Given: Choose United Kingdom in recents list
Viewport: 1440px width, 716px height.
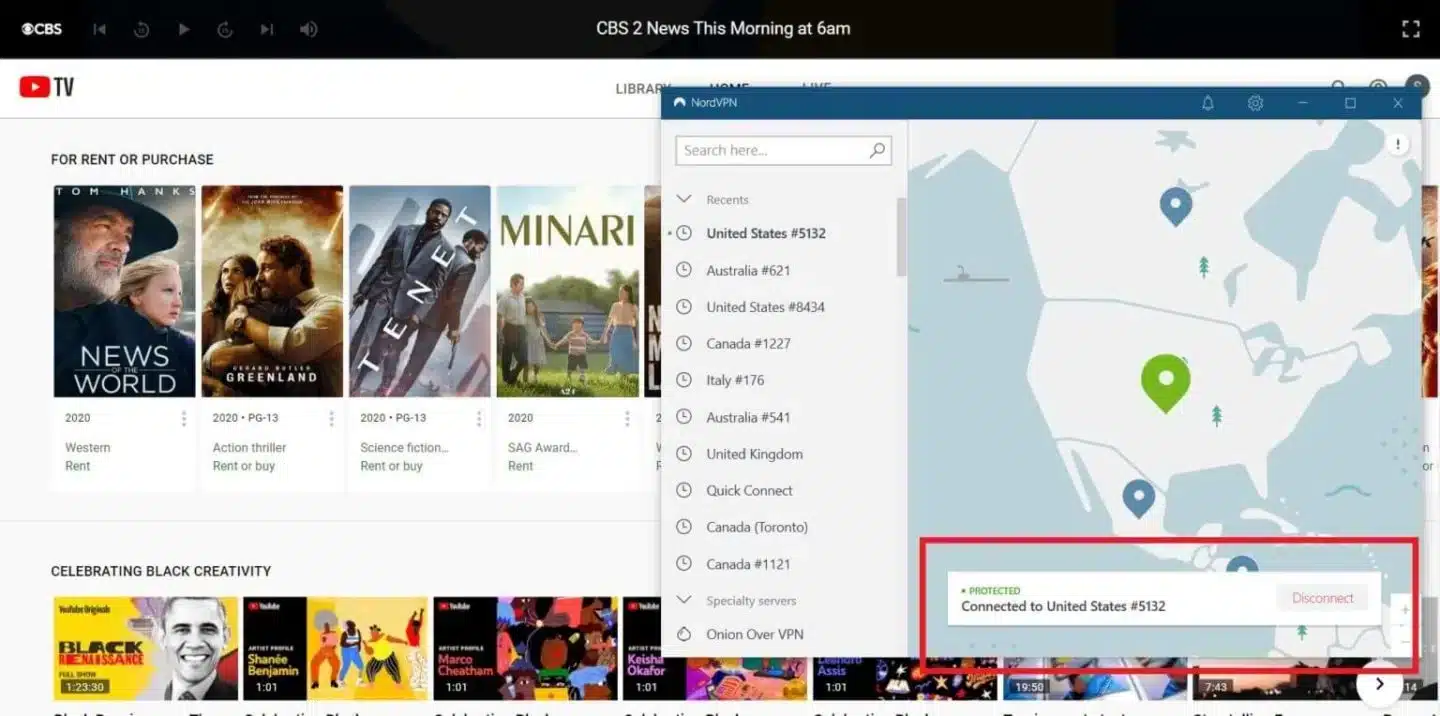Looking at the screenshot, I should coord(754,454).
